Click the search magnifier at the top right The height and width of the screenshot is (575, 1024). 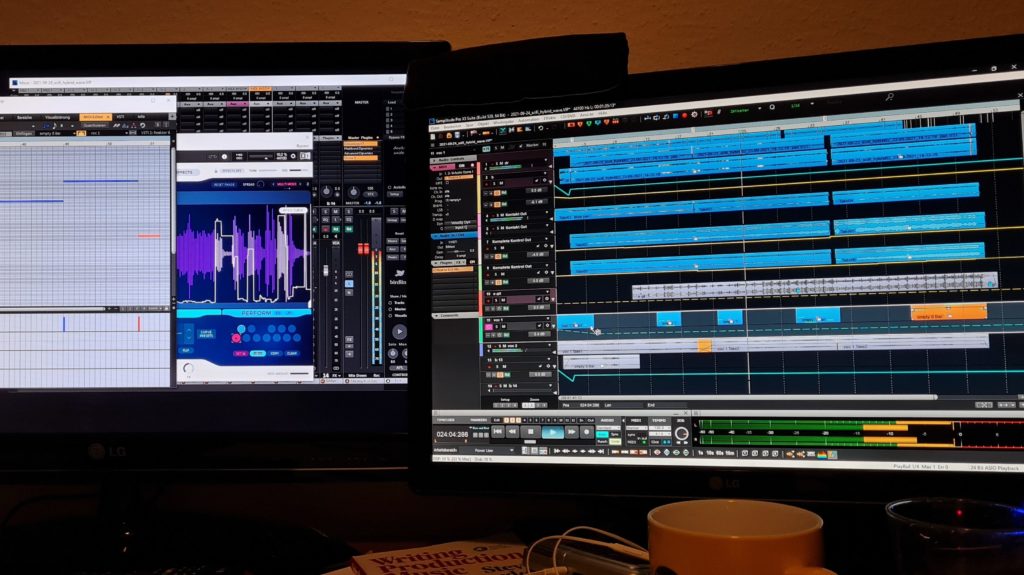pyautogui.click(x=889, y=96)
